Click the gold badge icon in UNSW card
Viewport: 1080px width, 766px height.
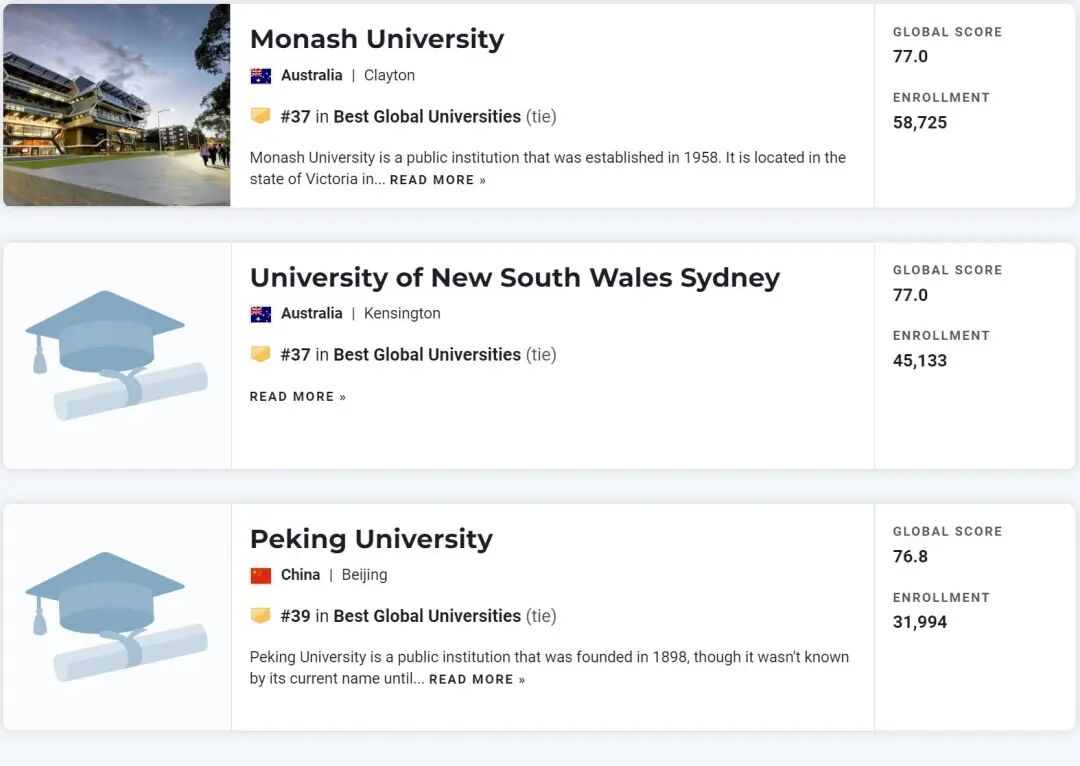coord(261,354)
